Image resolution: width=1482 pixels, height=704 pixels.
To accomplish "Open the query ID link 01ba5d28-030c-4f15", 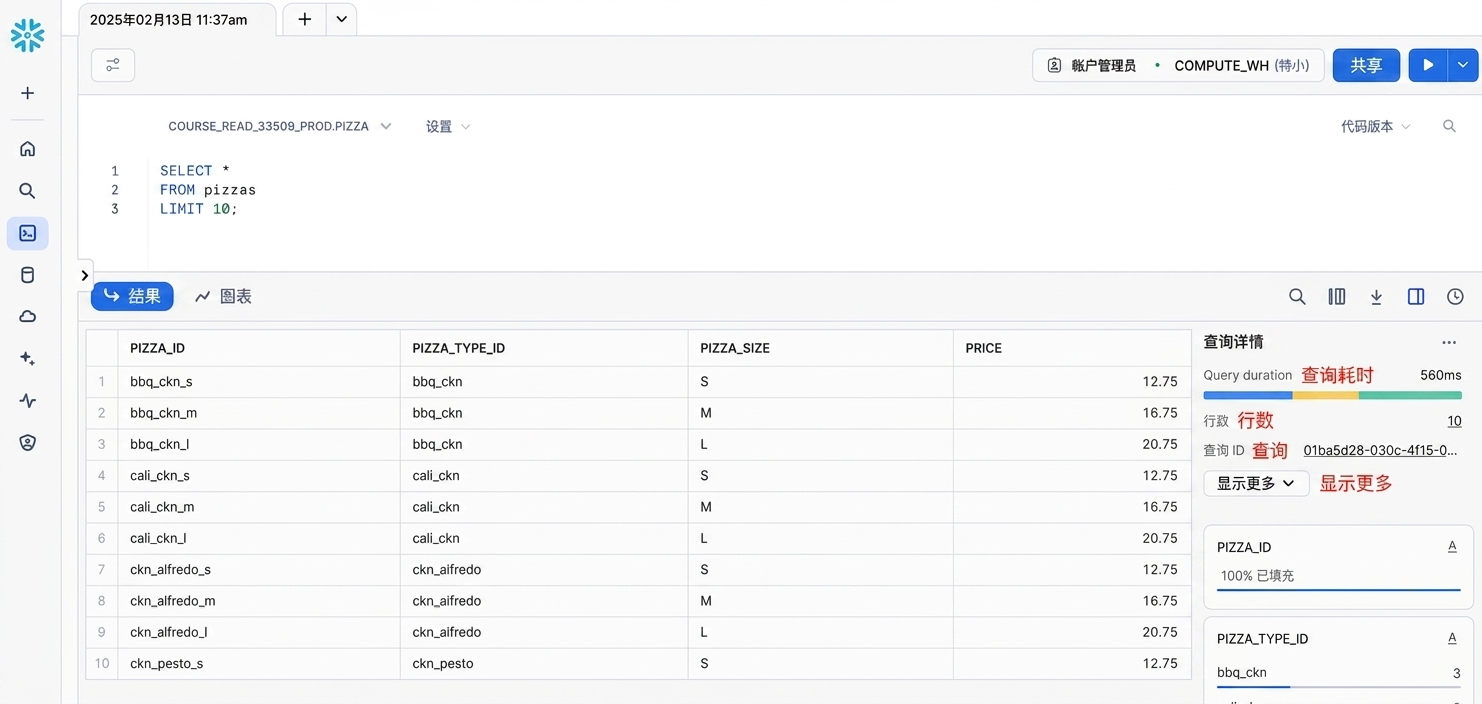I will pyautogui.click(x=1380, y=451).
